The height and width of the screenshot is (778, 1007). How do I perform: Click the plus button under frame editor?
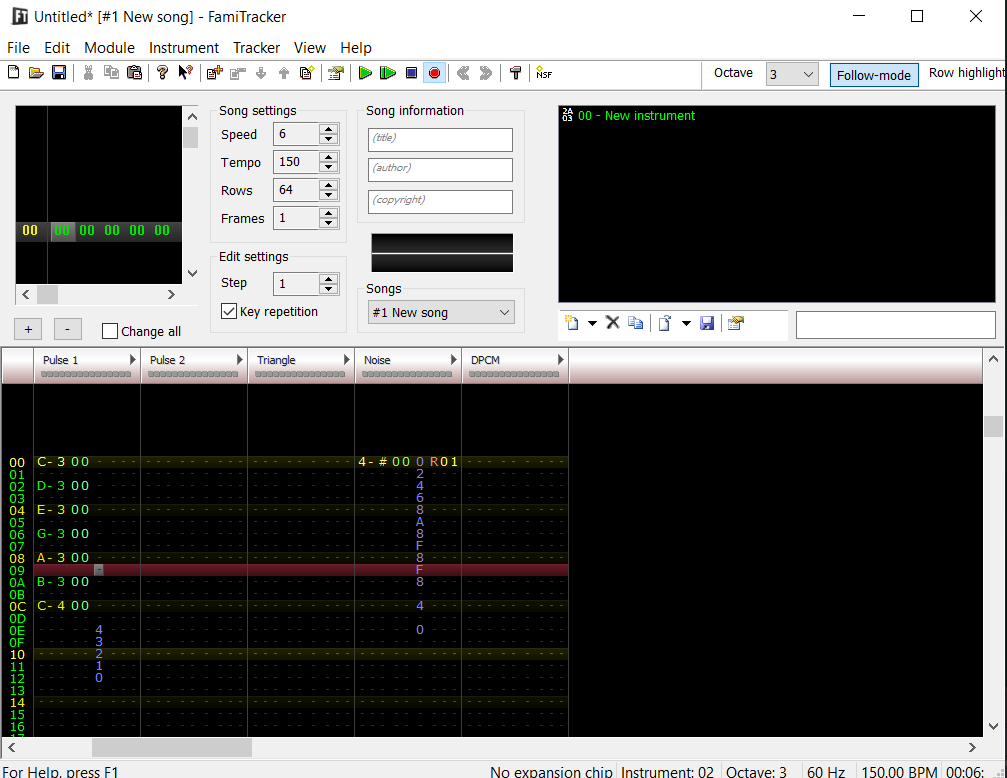(28, 330)
